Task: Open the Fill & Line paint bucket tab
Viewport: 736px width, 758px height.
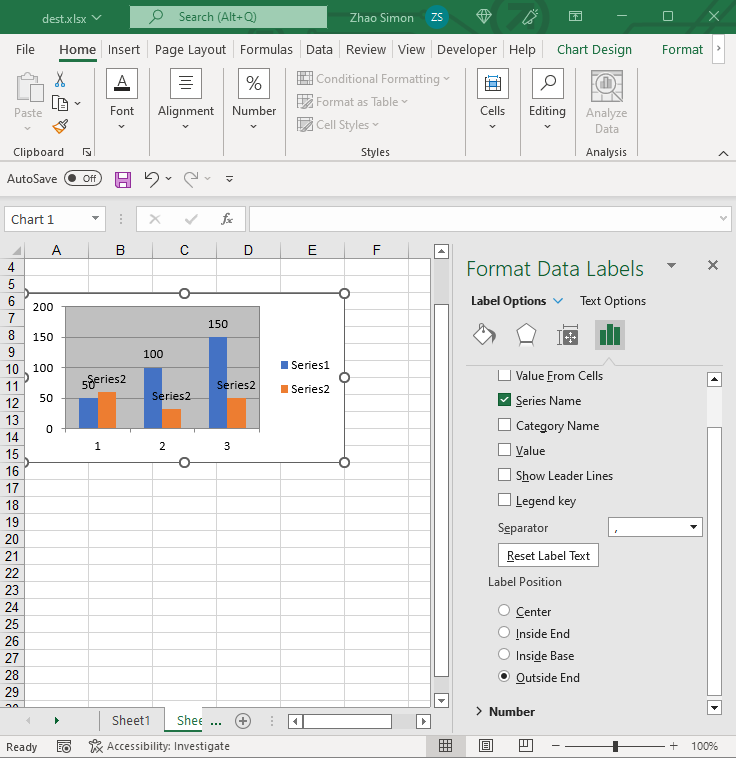Action: [484, 335]
